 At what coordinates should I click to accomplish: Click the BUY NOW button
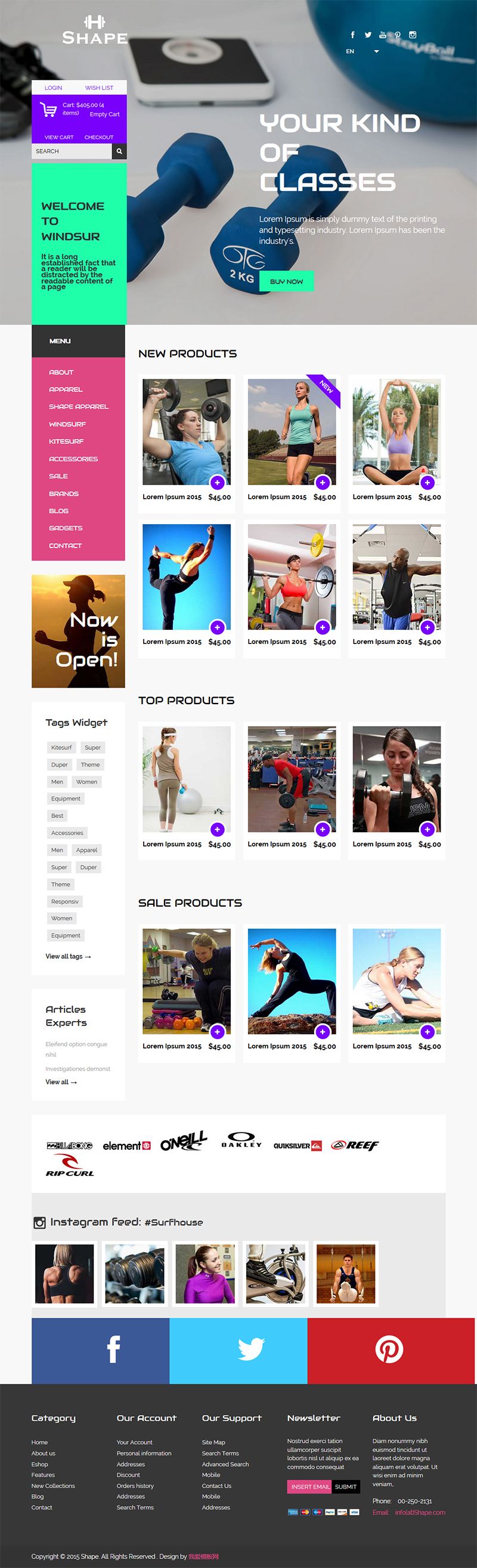click(x=286, y=281)
